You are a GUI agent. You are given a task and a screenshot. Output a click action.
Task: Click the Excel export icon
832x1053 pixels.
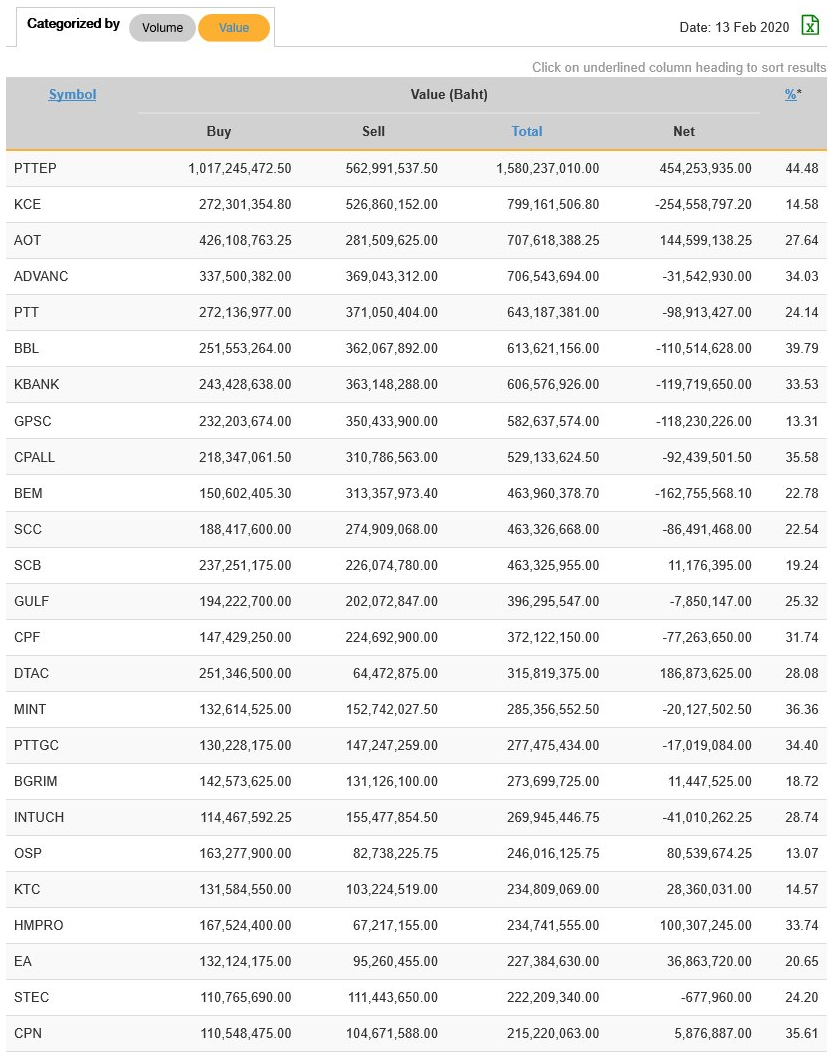(x=810, y=26)
